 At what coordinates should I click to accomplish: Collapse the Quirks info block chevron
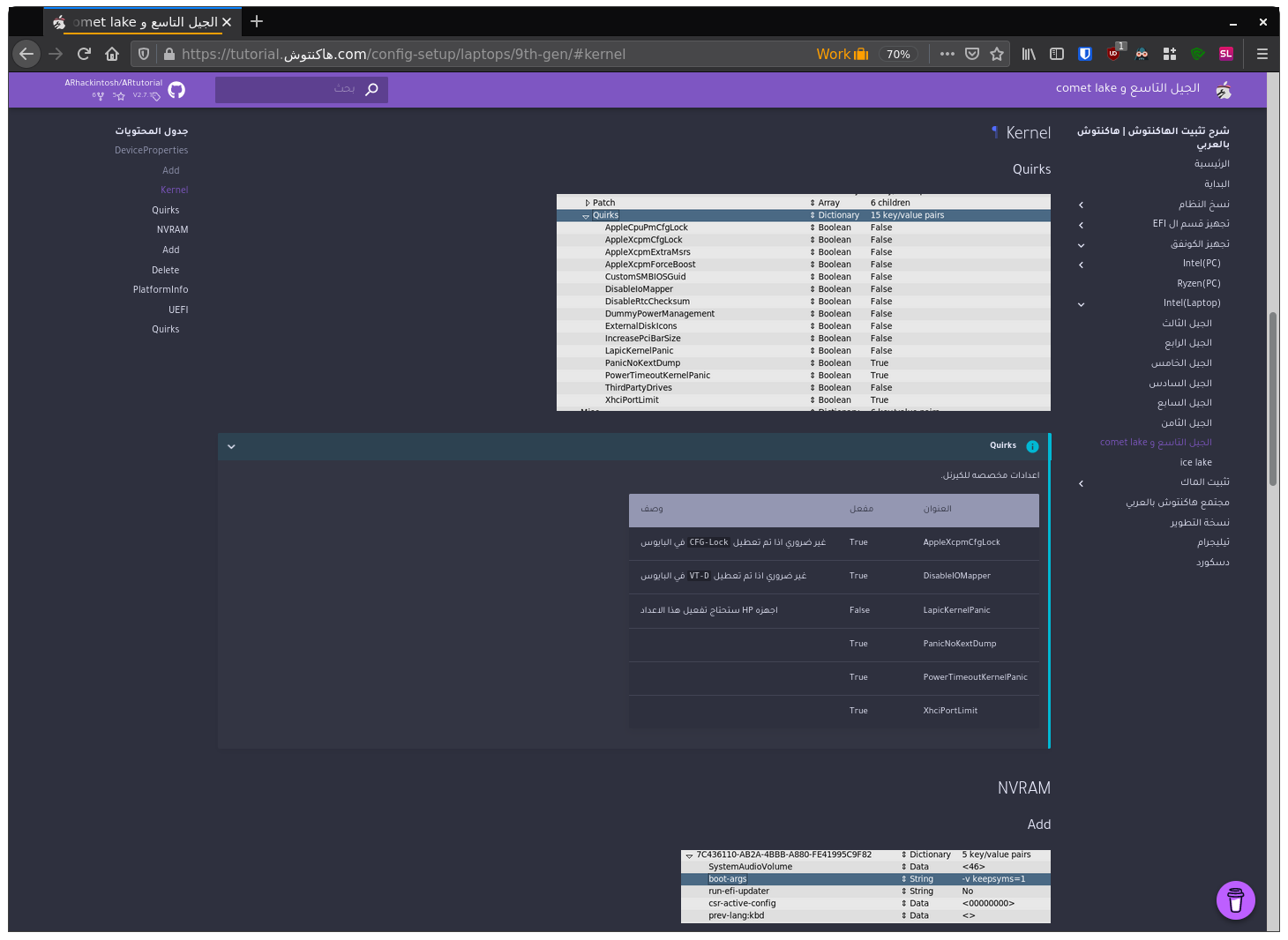click(231, 447)
